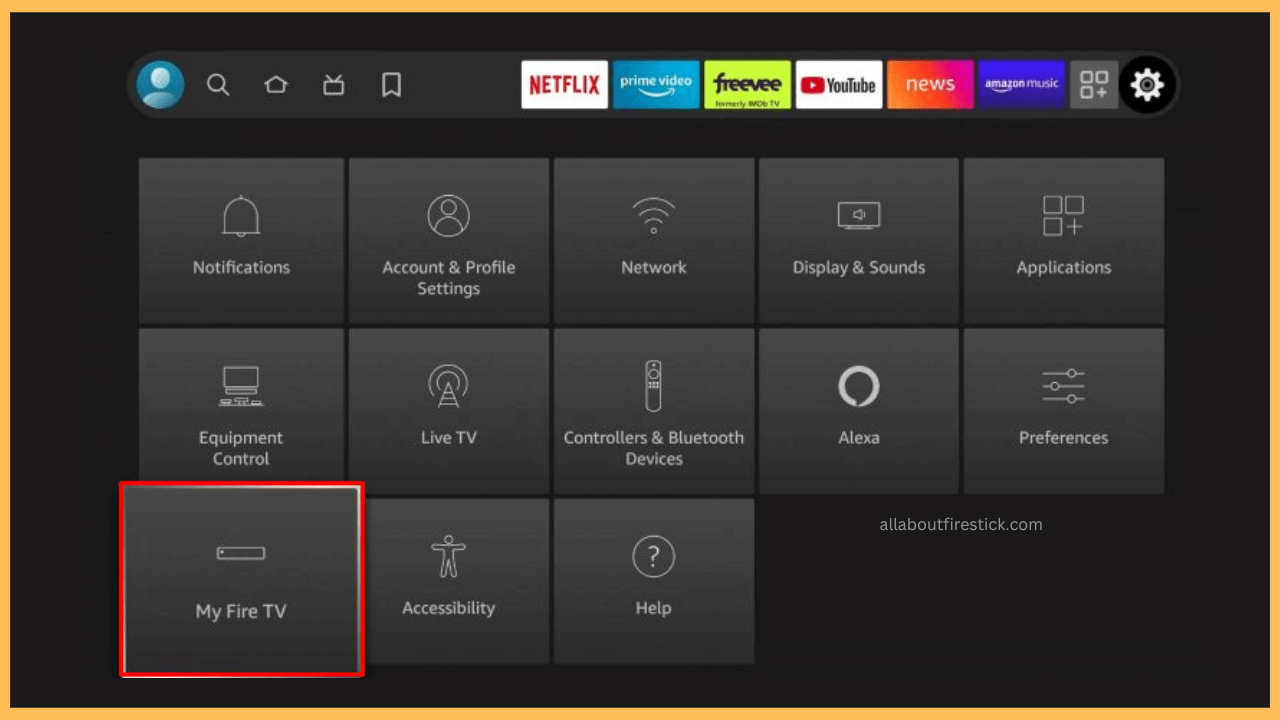Open the Preferences settings tile

point(1063,410)
